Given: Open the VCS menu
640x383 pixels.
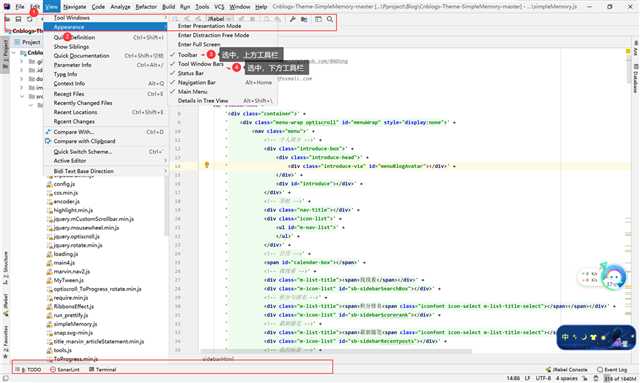Looking at the screenshot, I should 219,7.
